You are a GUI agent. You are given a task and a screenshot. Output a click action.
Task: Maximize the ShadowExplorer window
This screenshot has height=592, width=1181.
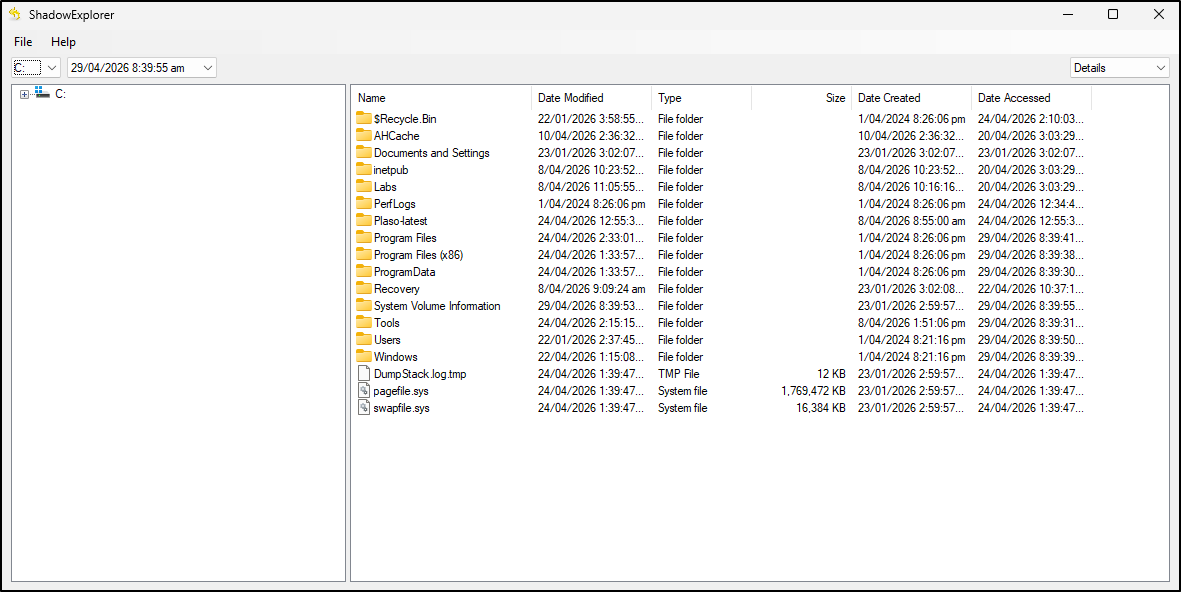[1112, 14]
